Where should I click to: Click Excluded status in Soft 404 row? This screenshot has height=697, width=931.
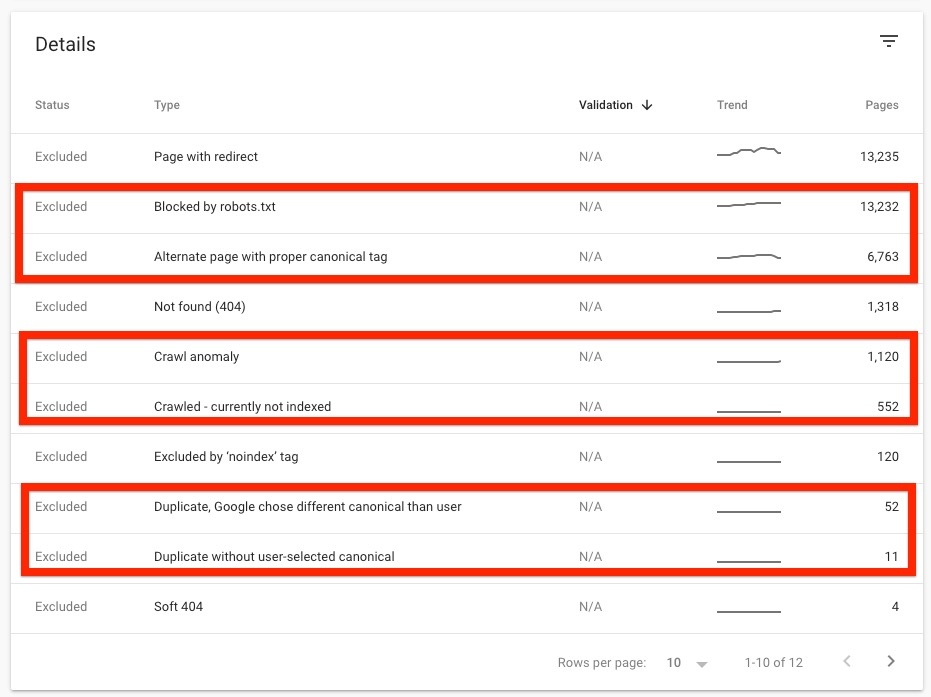pos(61,607)
